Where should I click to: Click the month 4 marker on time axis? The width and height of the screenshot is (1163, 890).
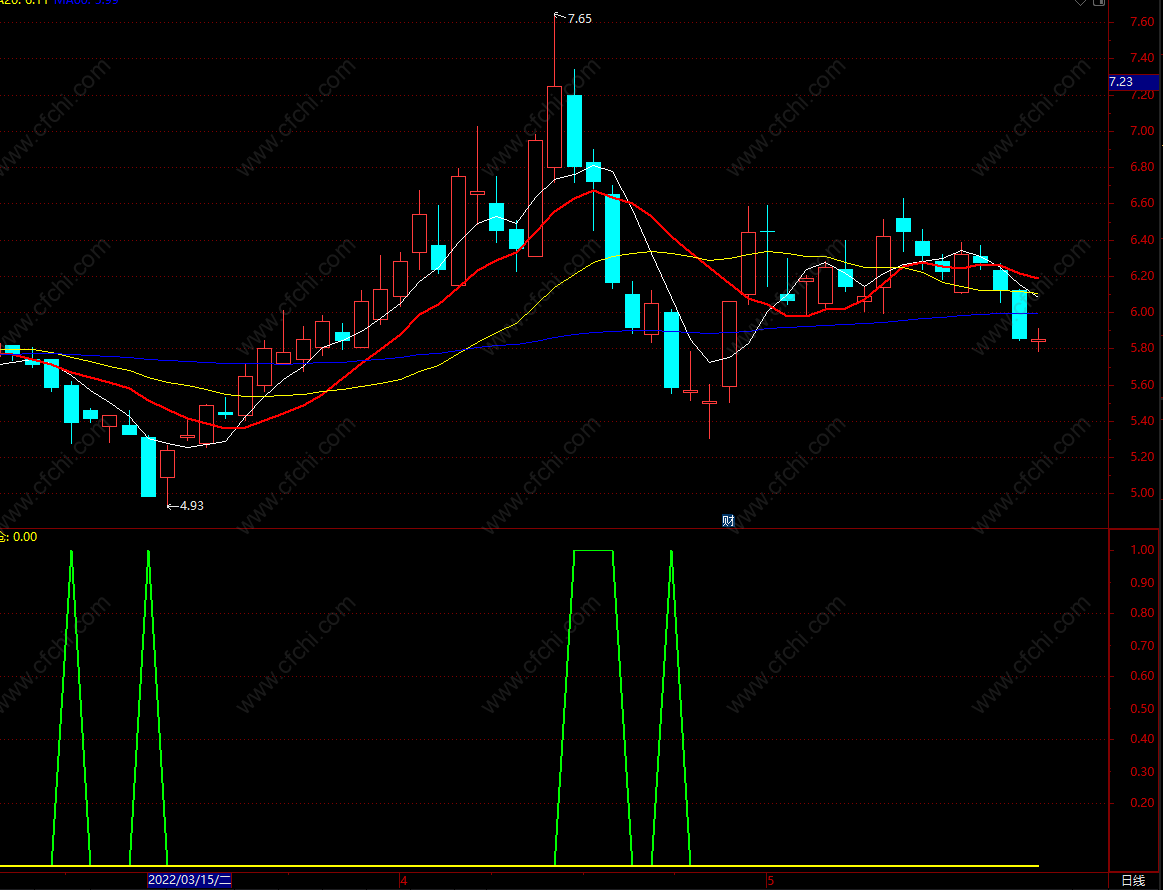click(403, 881)
